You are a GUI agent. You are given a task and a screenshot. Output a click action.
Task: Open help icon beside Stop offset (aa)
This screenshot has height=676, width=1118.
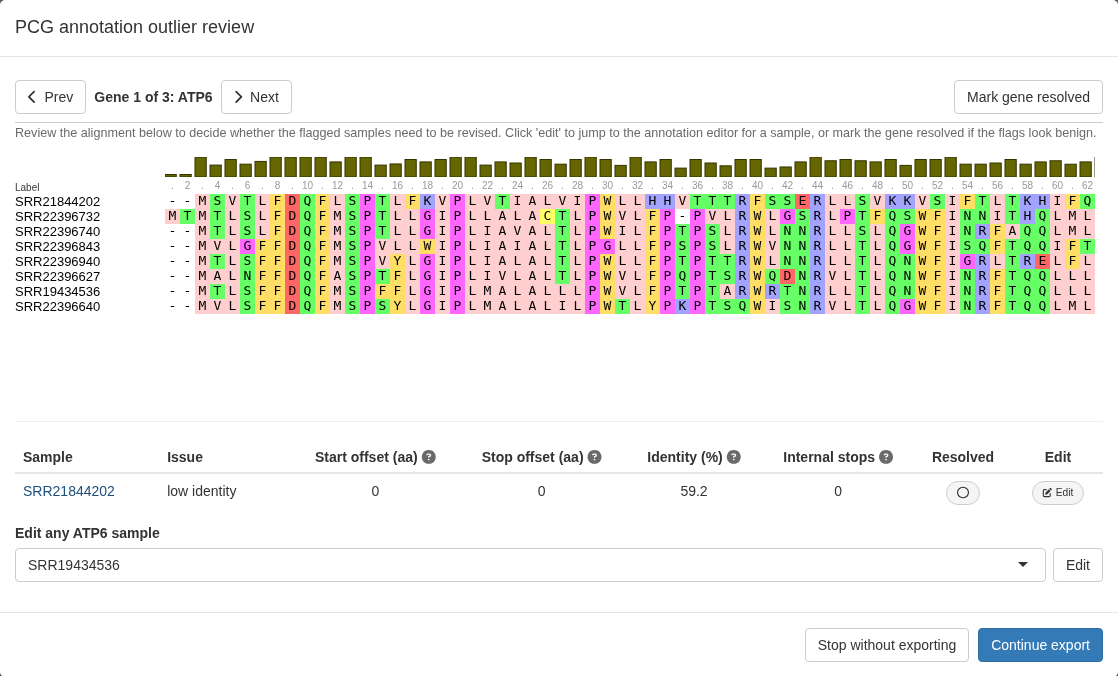[594, 457]
